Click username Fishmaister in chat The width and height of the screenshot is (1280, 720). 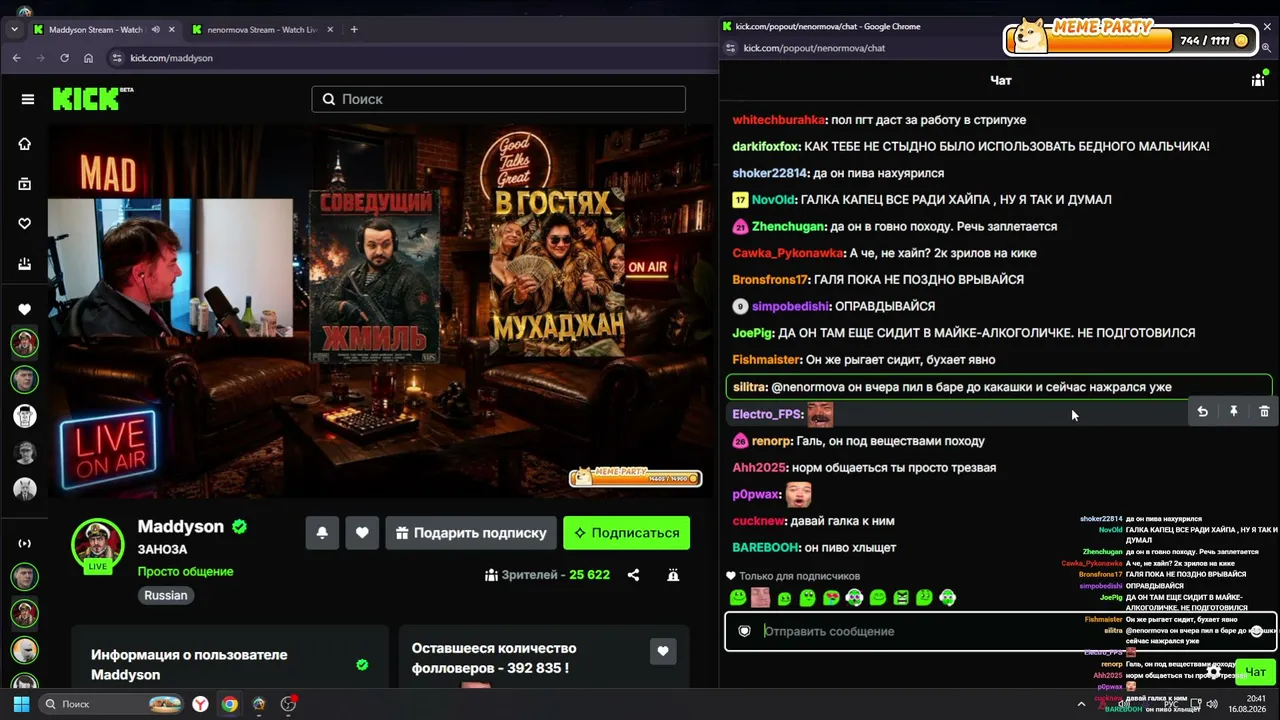point(767,360)
